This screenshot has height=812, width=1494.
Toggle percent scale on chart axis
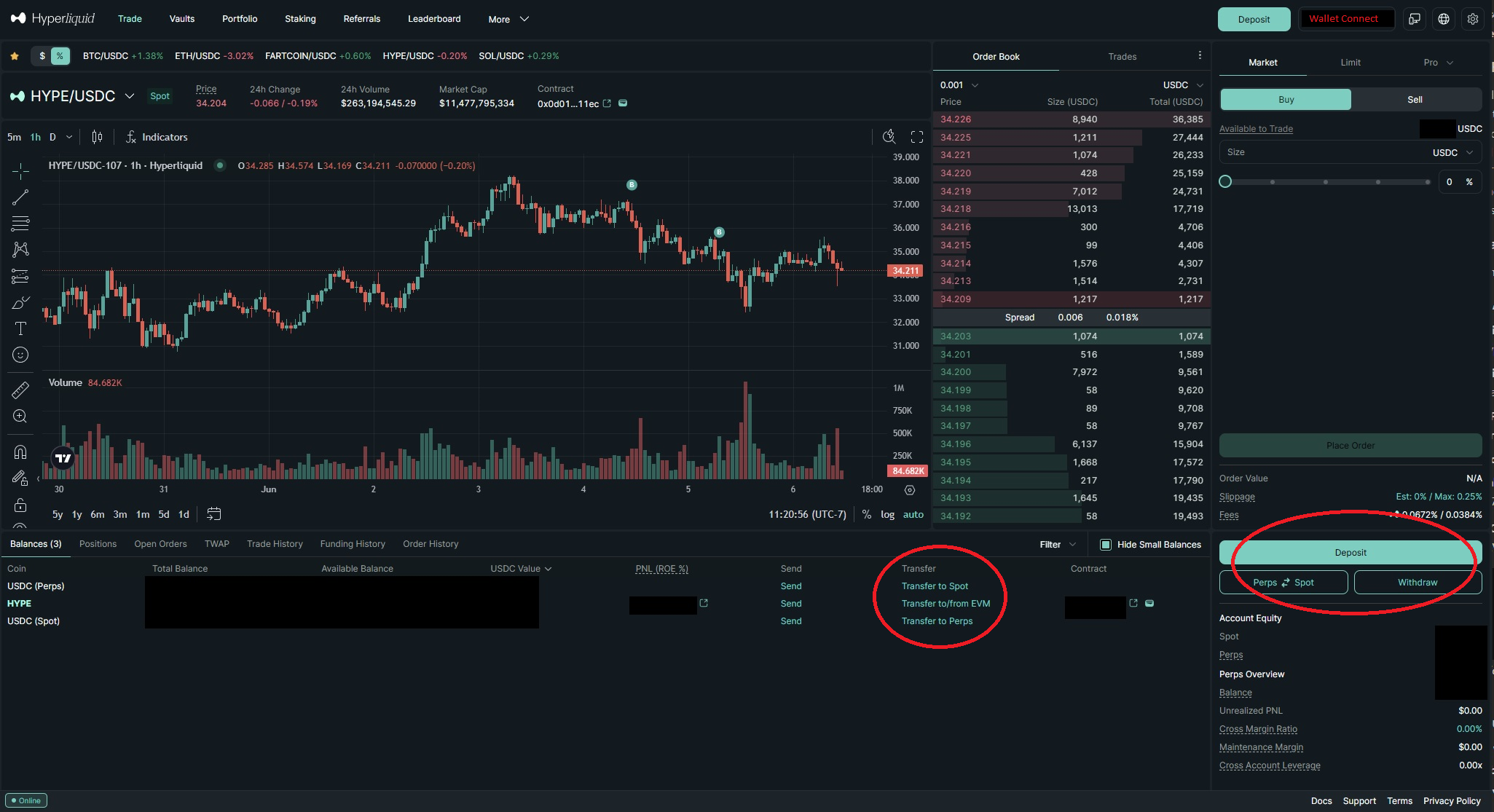pyautogui.click(x=867, y=514)
